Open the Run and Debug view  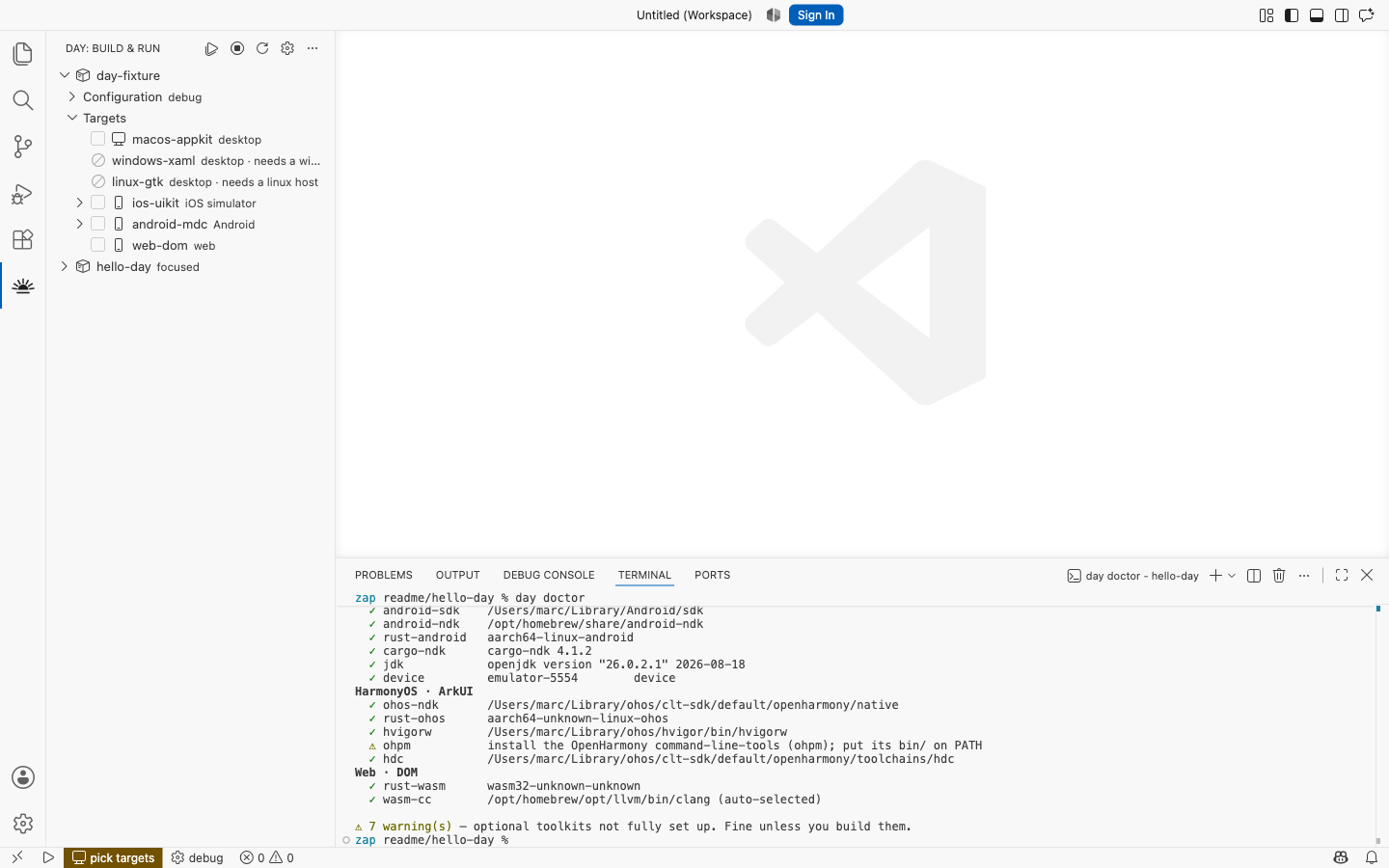coord(23,194)
